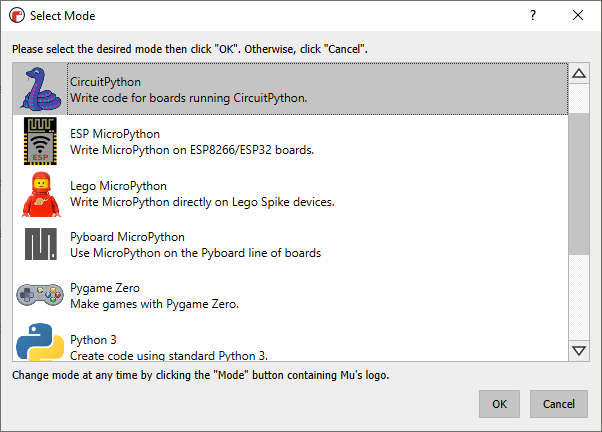This screenshot has height=432, width=602.
Task: Click the Python 3 logo icon
Action: tap(40, 343)
